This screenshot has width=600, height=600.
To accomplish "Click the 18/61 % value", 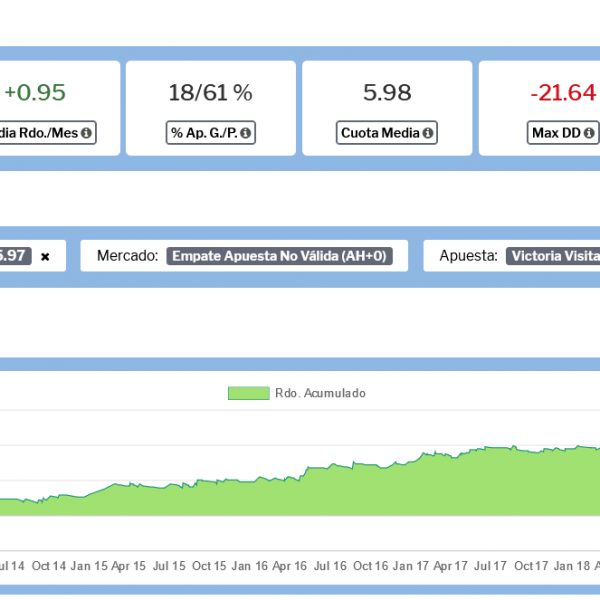I will tap(210, 93).
